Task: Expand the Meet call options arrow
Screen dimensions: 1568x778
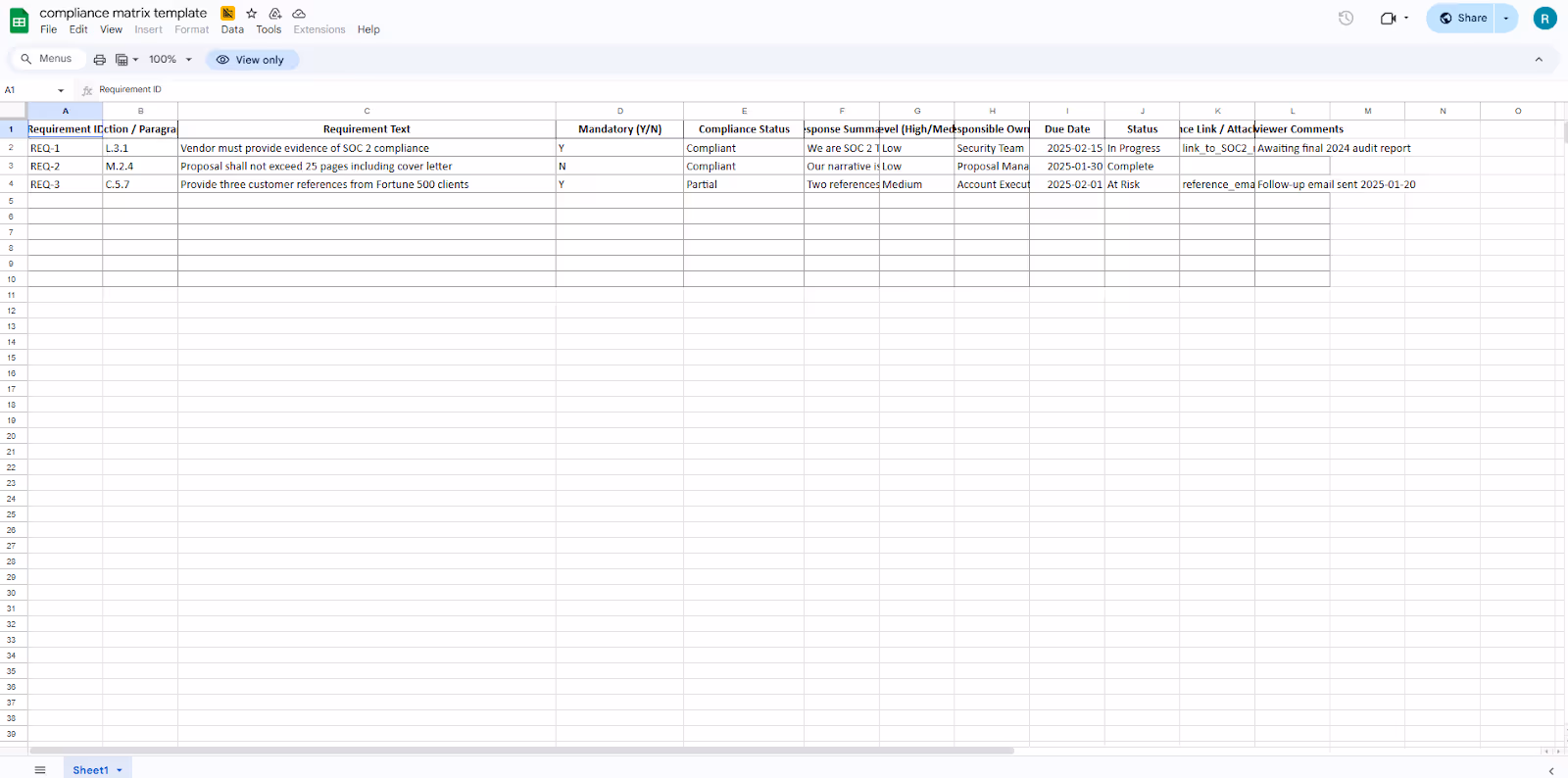Action: [x=1406, y=18]
